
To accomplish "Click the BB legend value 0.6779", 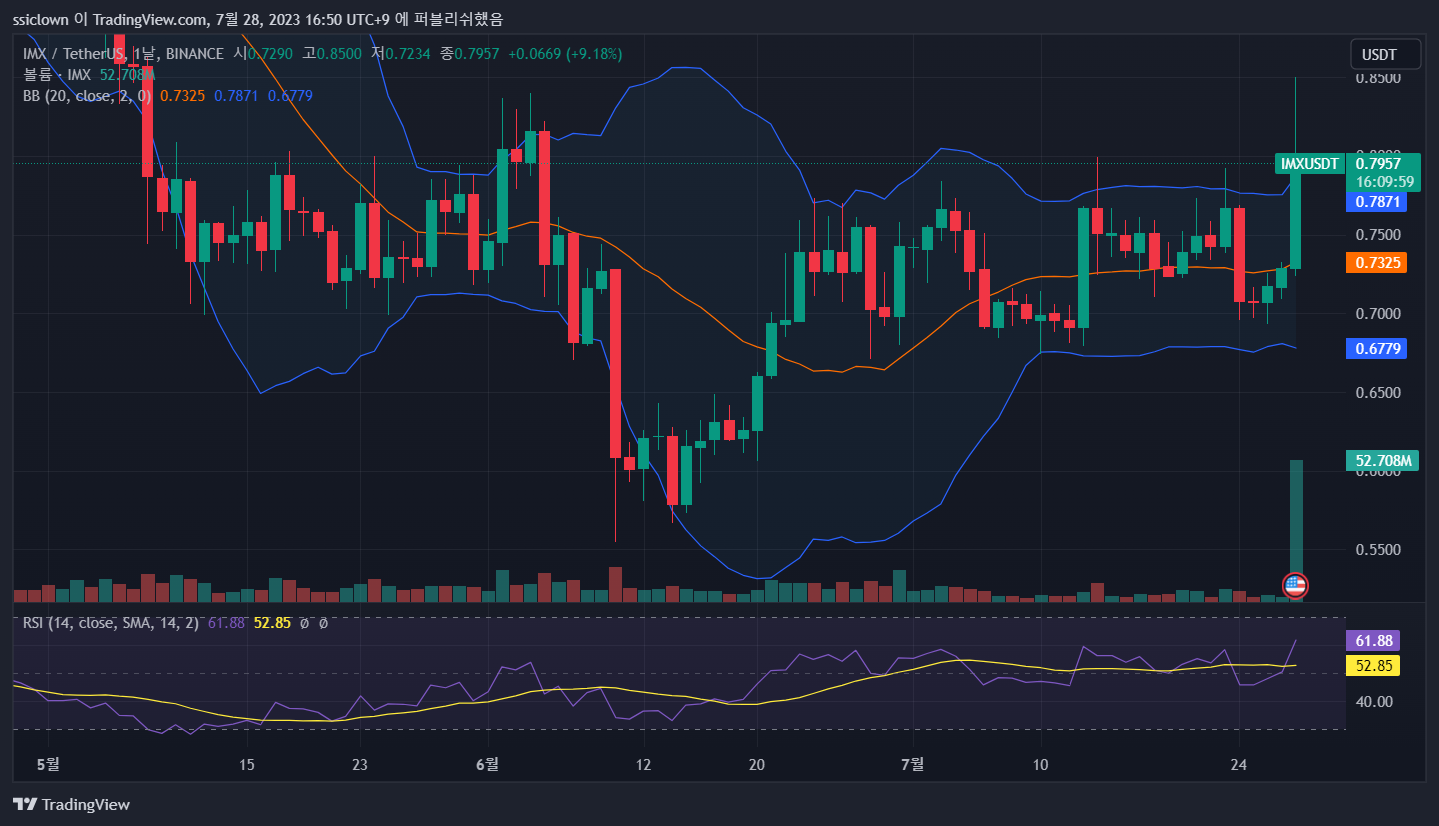I will pos(291,95).
